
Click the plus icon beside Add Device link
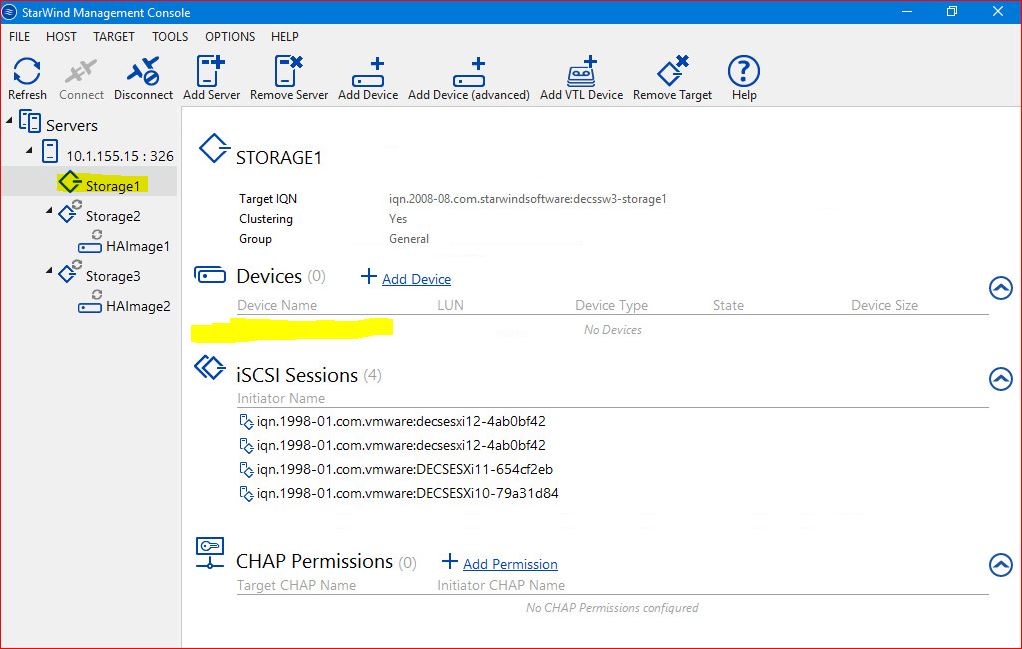click(369, 276)
